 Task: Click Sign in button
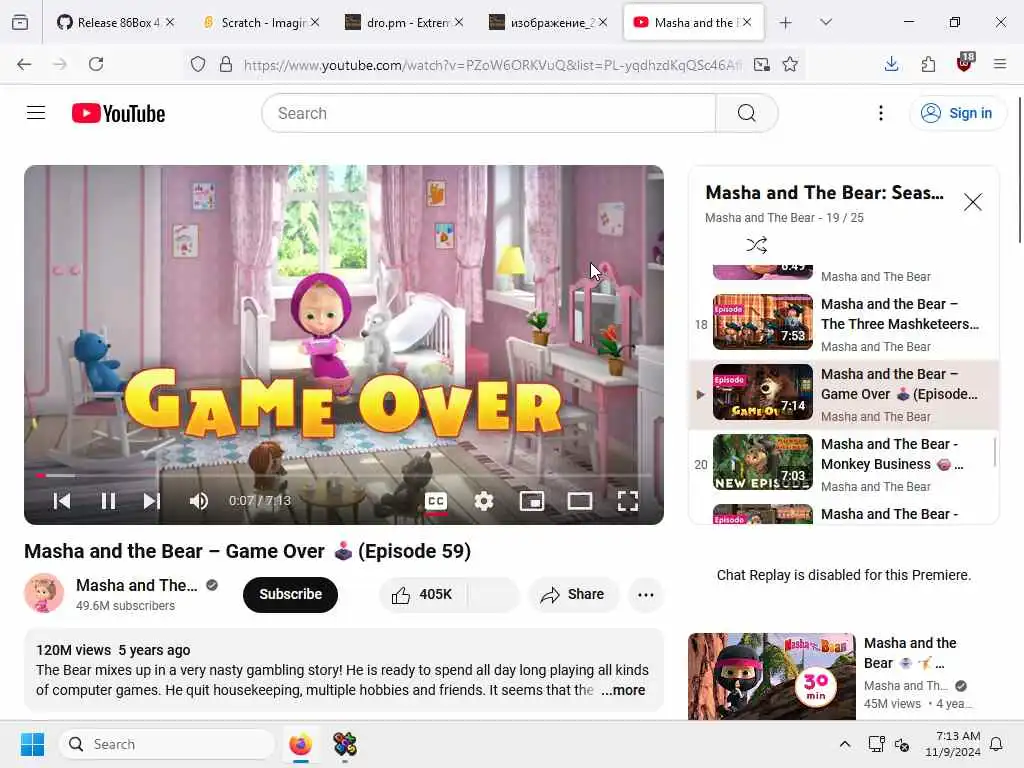click(x=957, y=113)
